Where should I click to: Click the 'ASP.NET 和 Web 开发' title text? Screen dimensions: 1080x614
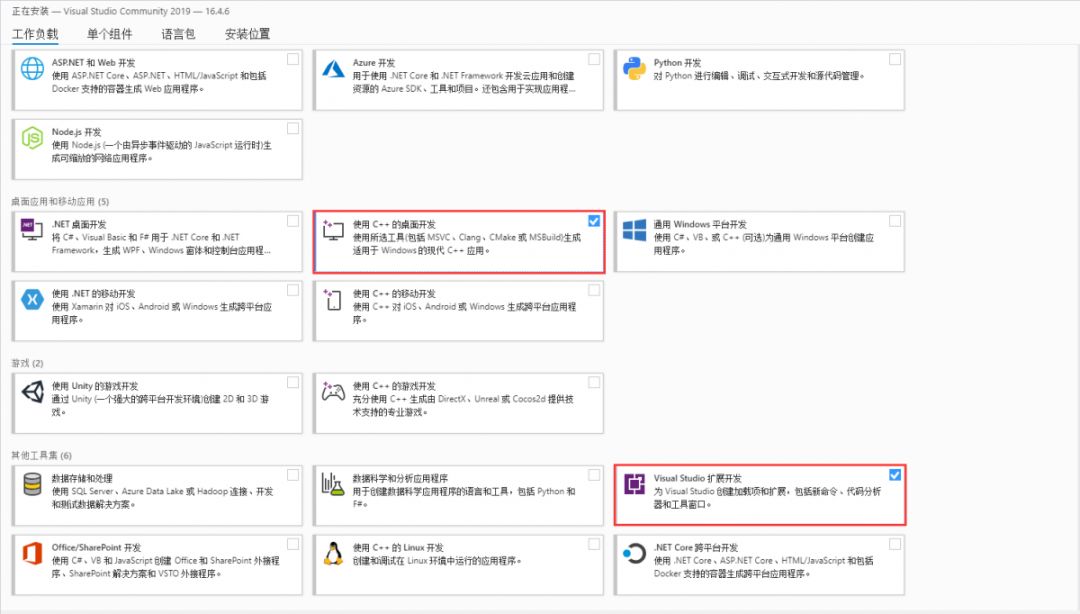tap(94, 63)
